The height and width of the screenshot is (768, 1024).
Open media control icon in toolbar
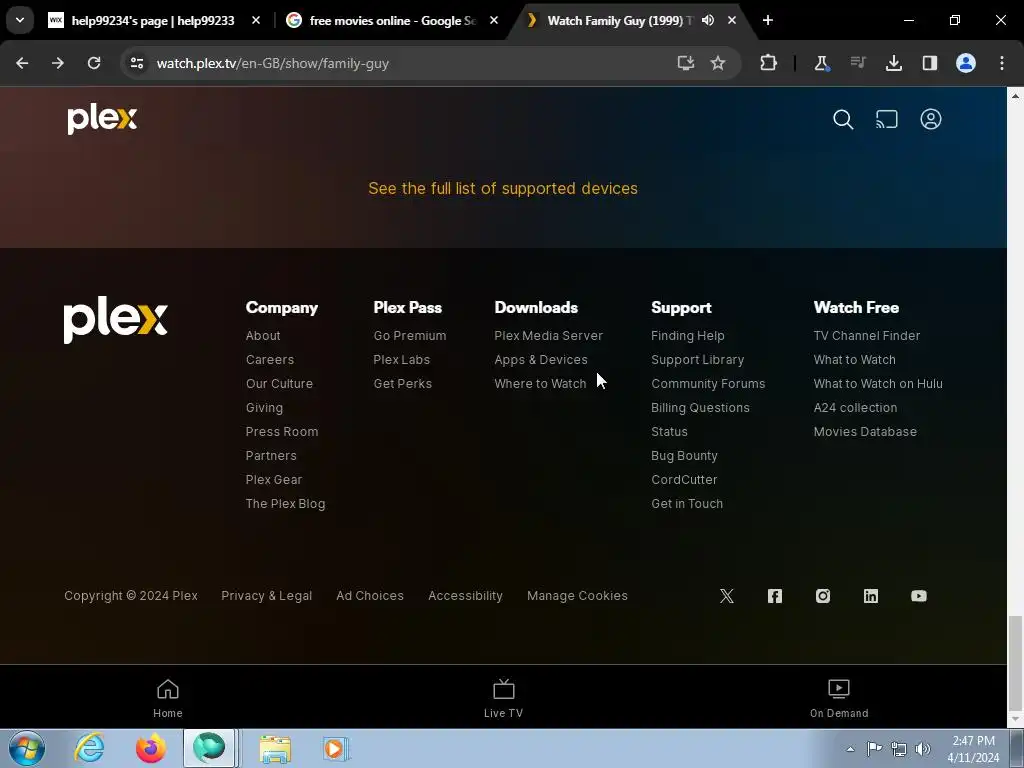click(858, 63)
